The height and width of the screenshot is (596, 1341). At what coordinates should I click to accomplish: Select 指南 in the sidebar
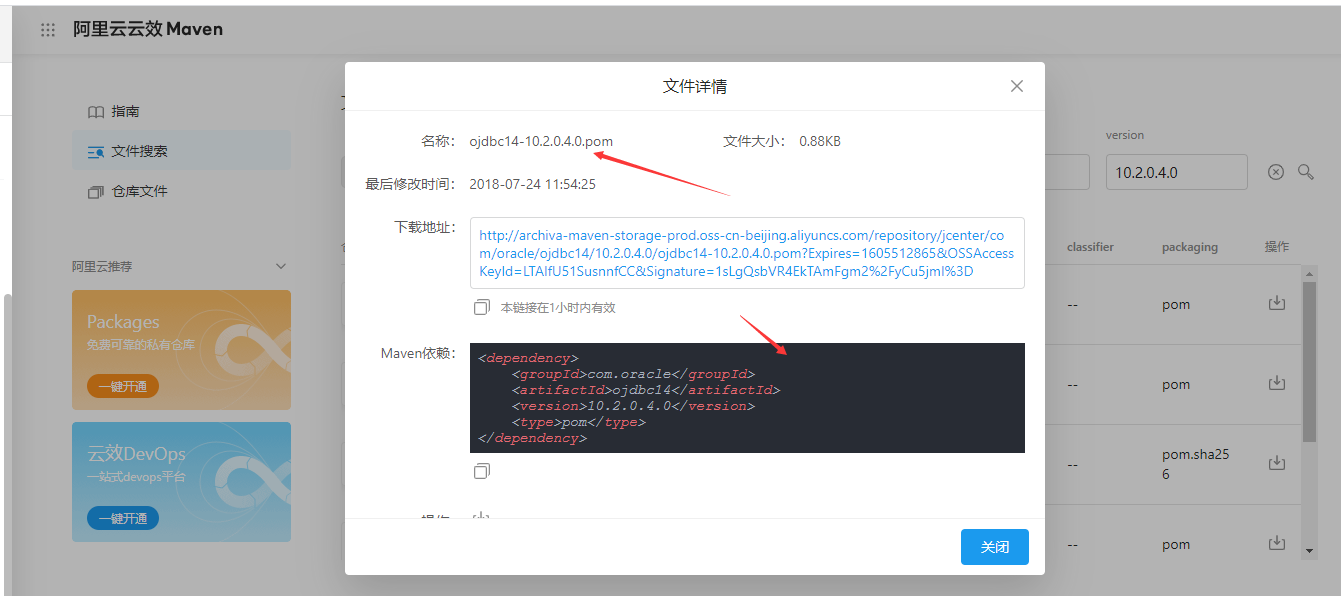(125, 111)
